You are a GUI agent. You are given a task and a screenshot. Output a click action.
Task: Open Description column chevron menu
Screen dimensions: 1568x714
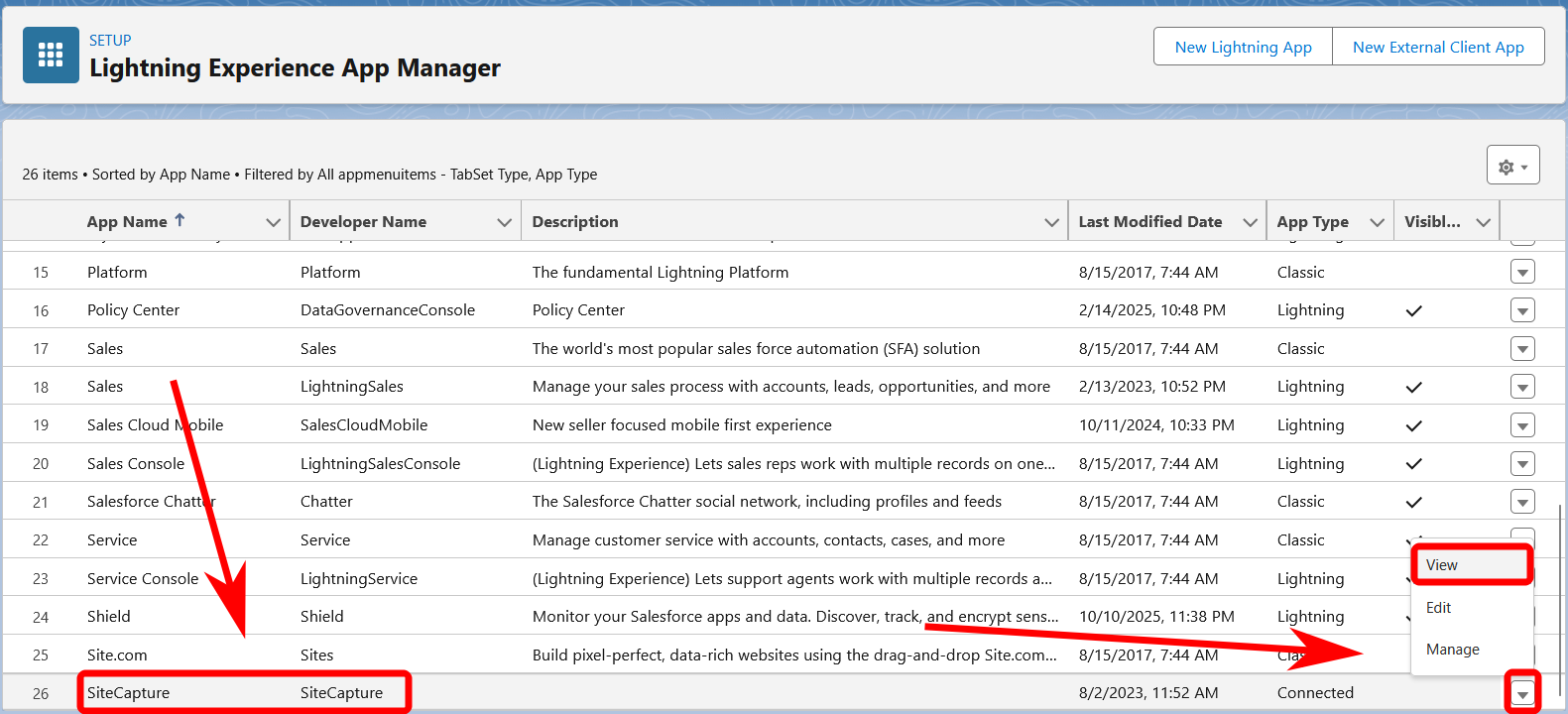point(1051,222)
